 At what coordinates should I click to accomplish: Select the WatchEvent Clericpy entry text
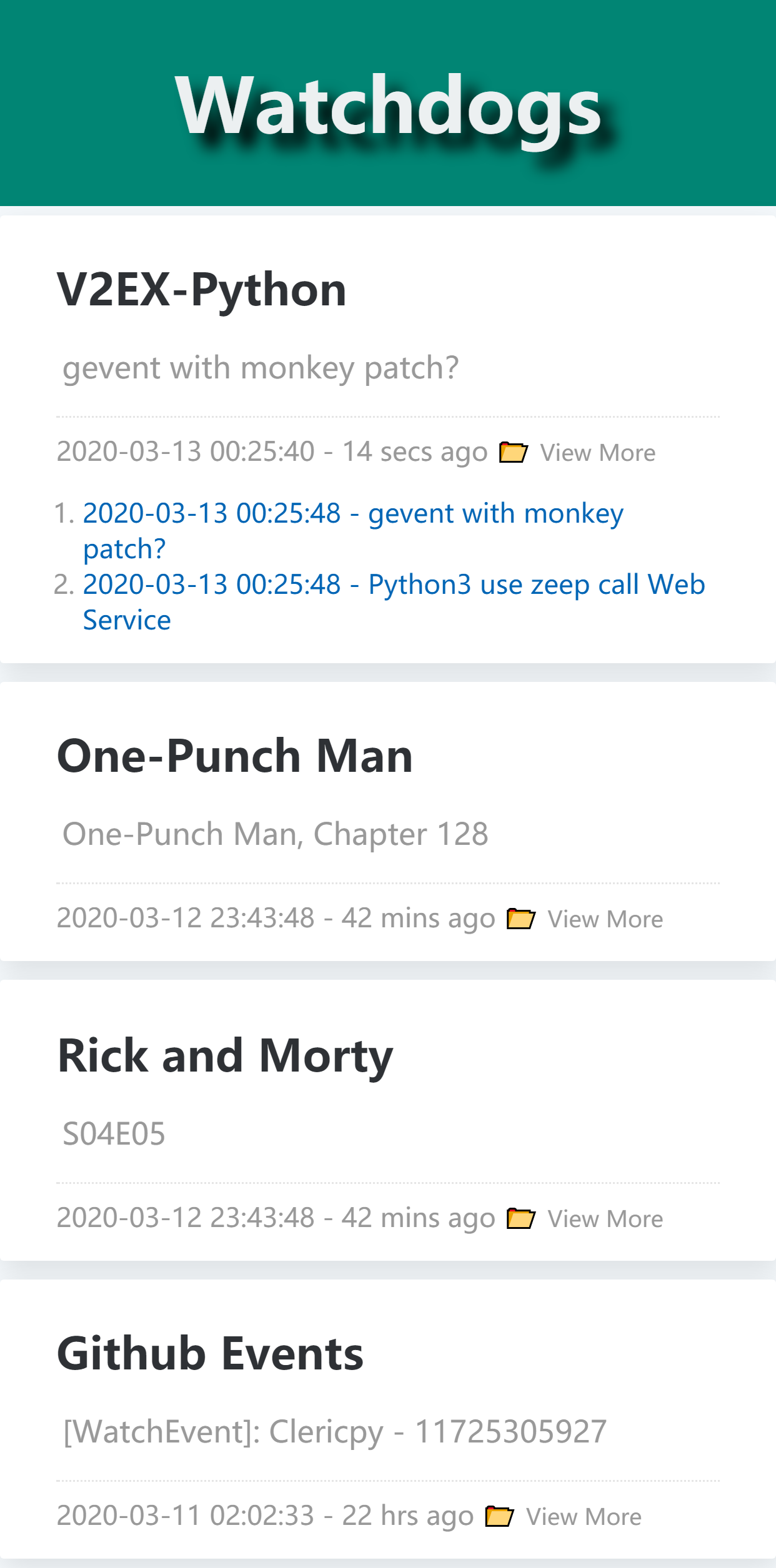point(335,1432)
